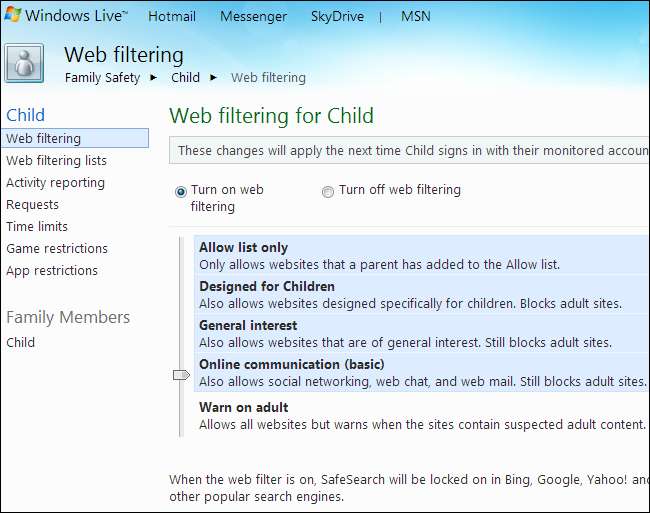
Task: Click Child breadcrumb link
Action: tap(185, 77)
